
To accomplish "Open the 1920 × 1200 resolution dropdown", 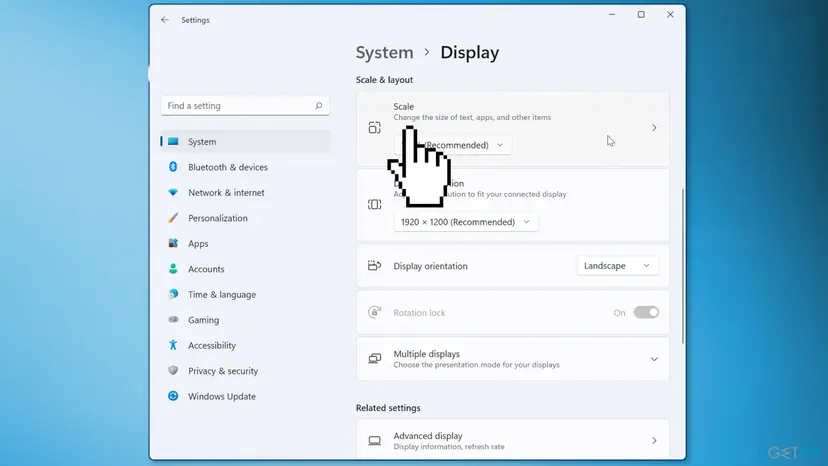I will (x=466, y=222).
